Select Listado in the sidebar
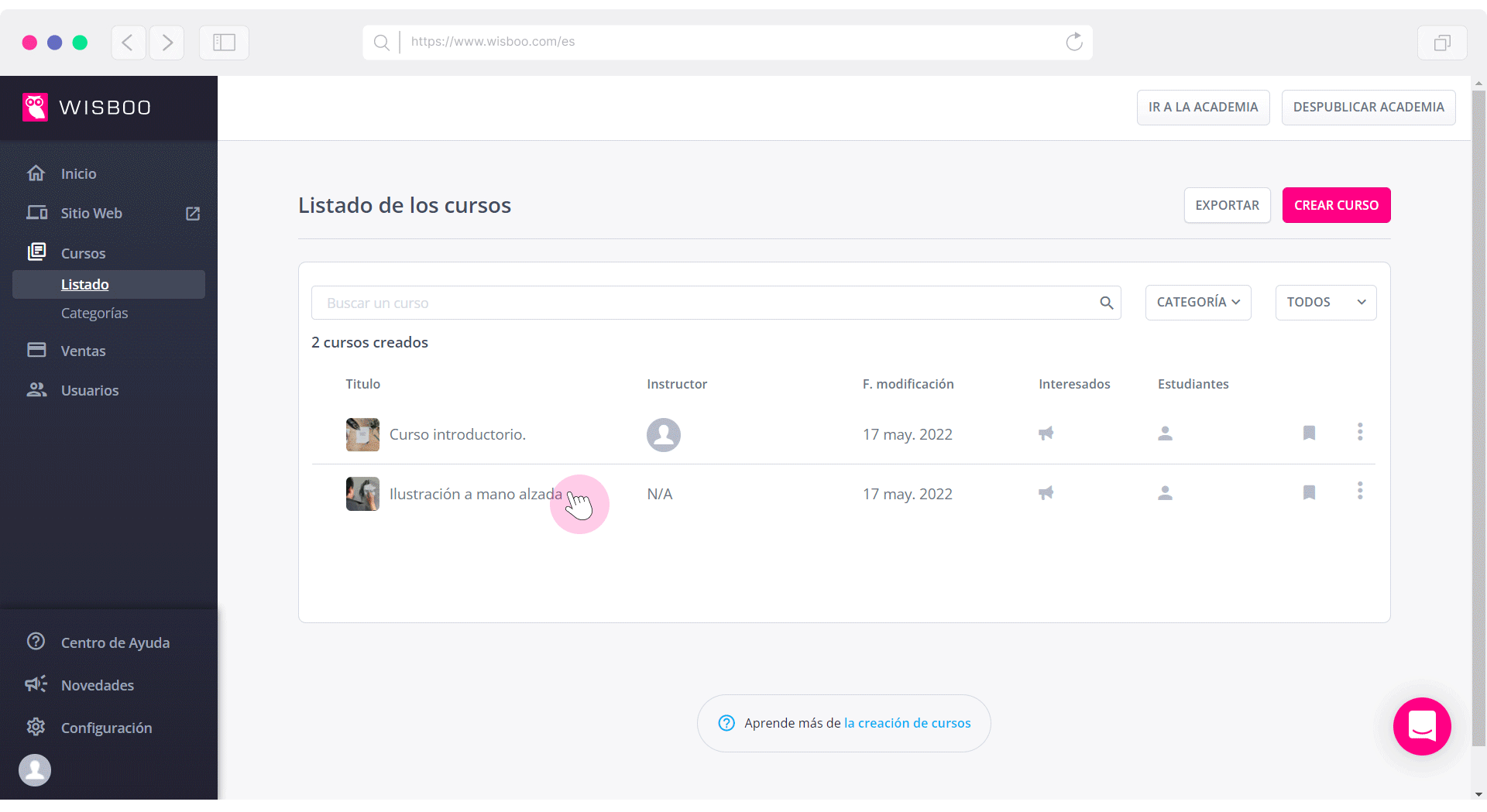 [108, 284]
